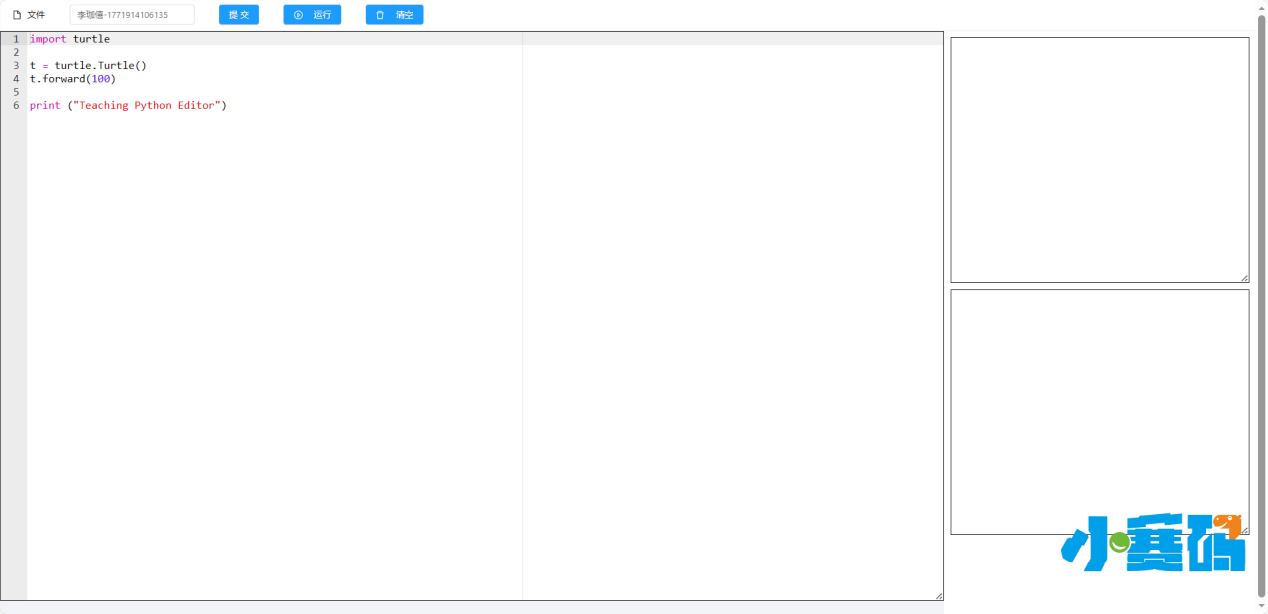Click the 't = turtle.Turtle()' code line

tap(88, 65)
